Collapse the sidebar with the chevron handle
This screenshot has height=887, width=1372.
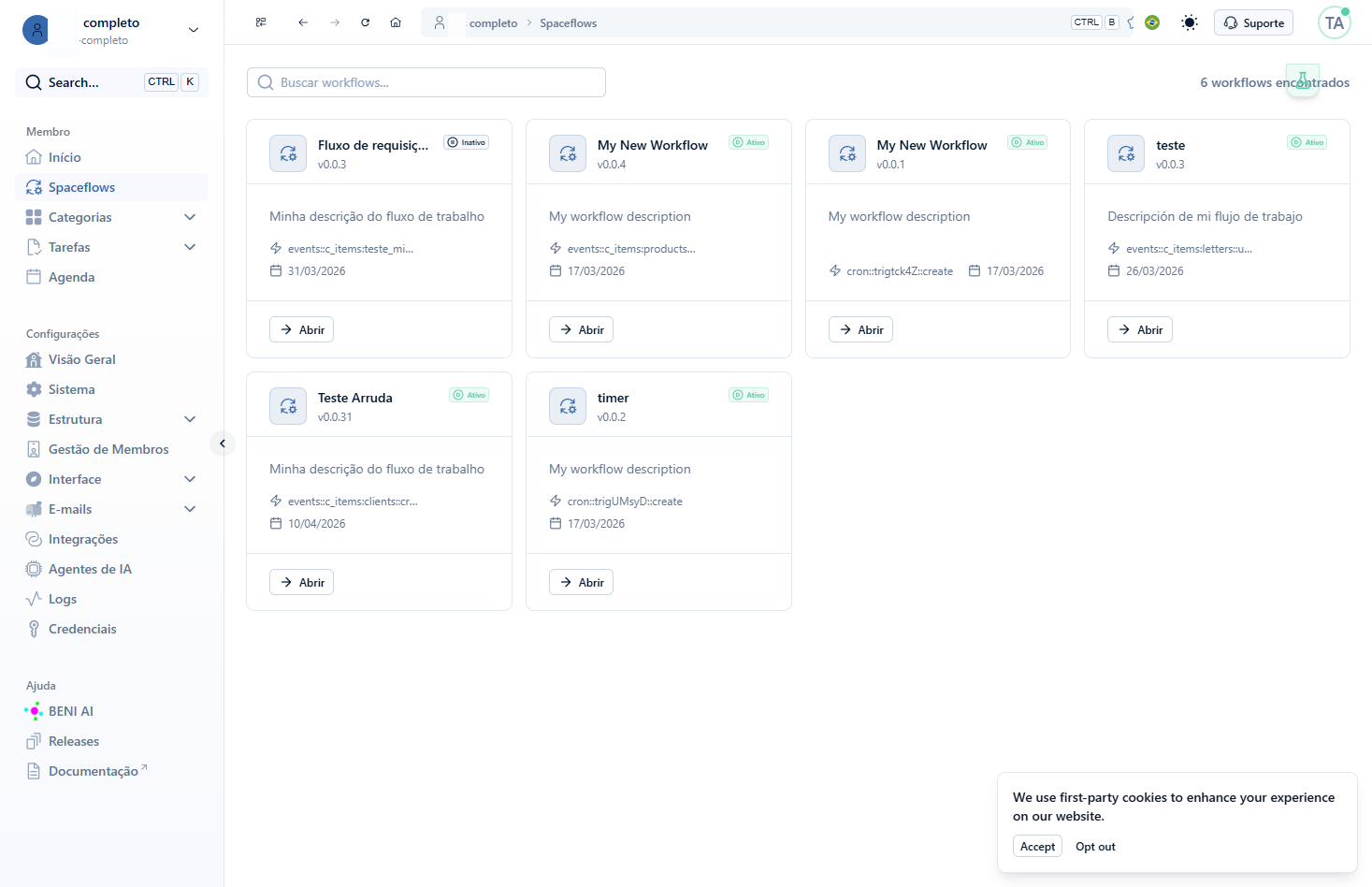click(x=223, y=443)
